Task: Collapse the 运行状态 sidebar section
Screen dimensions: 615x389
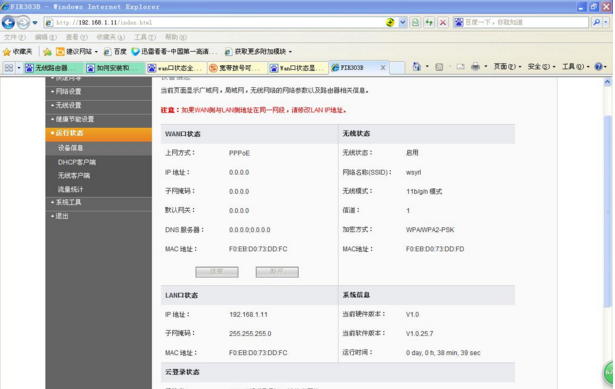Action: tap(98, 133)
